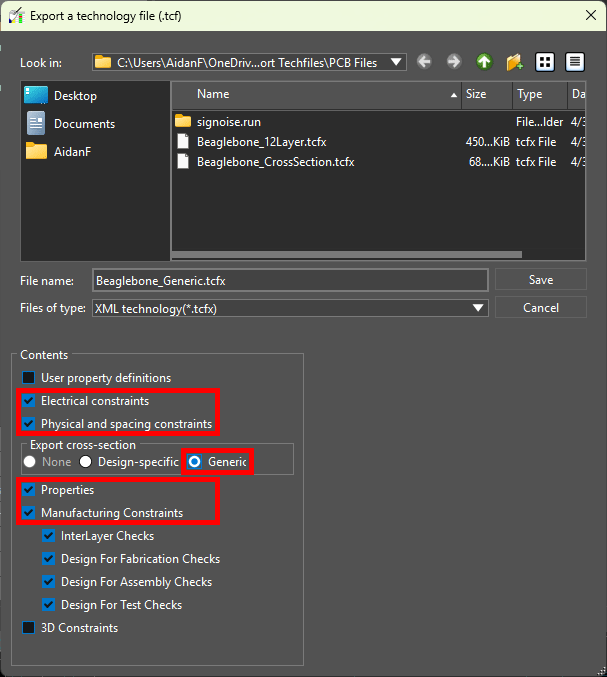
Task: Go to parent directory with green up arrow
Action: [484, 62]
